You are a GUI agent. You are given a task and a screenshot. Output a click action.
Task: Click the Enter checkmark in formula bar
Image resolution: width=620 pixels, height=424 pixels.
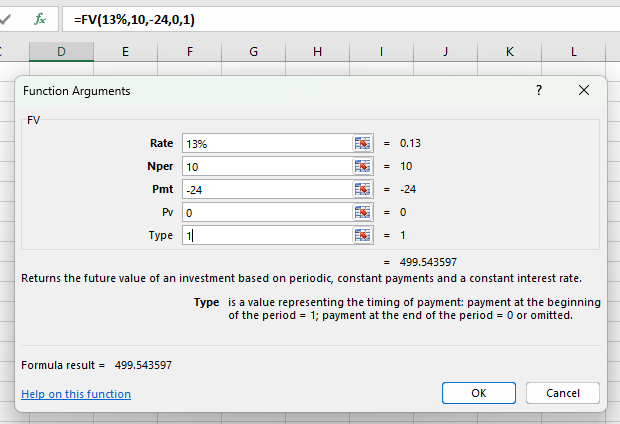[8, 19]
